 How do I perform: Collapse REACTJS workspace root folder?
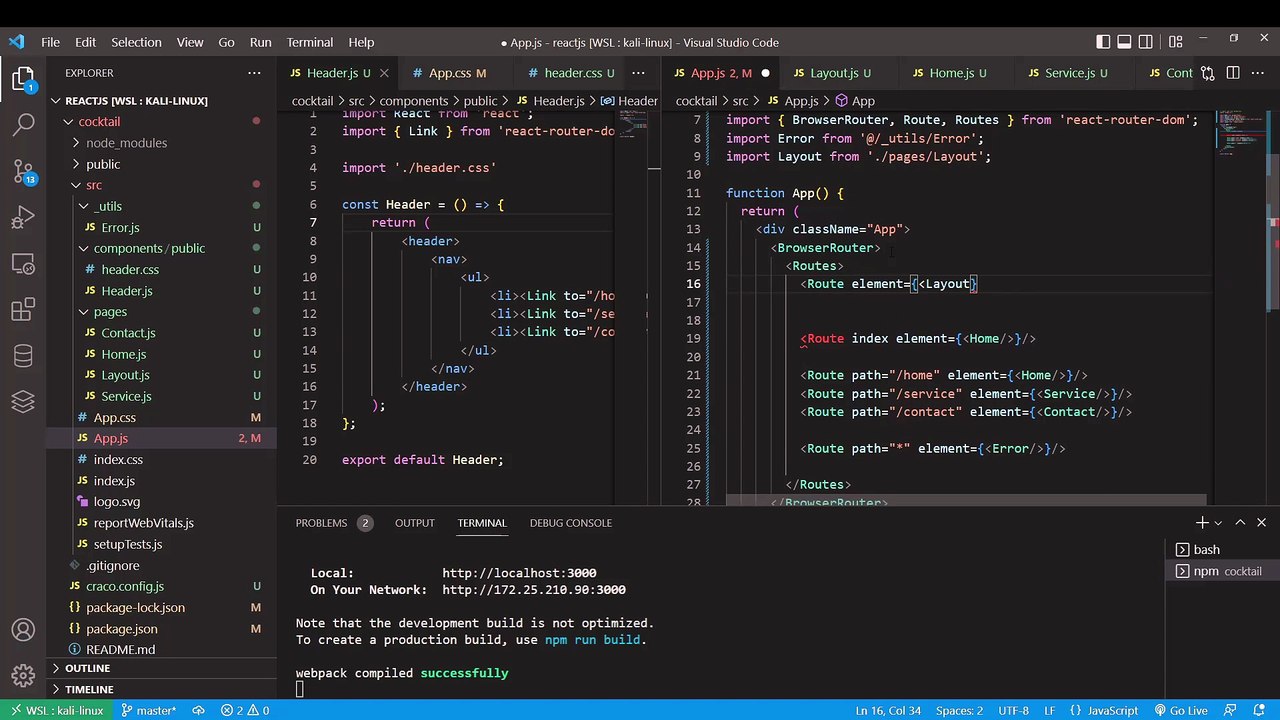pyautogui.click(x=57, y=101)
